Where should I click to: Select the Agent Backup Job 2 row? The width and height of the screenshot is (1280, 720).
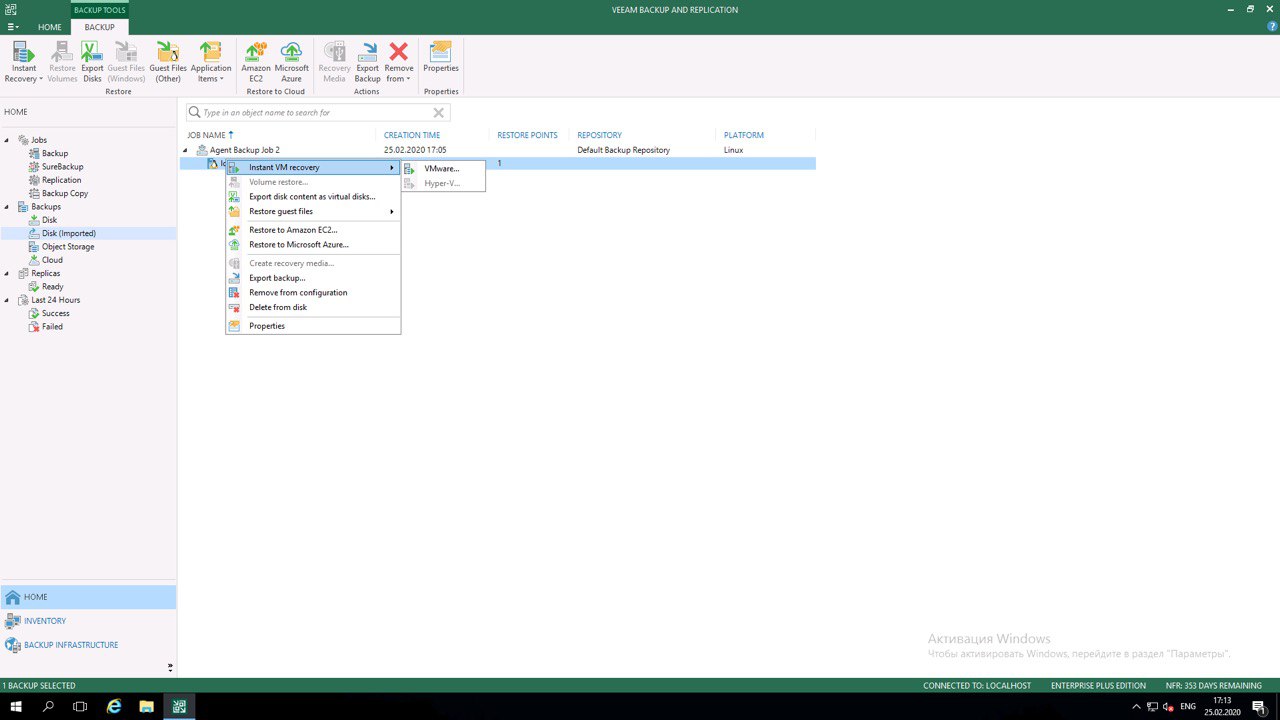coord(497,150)
